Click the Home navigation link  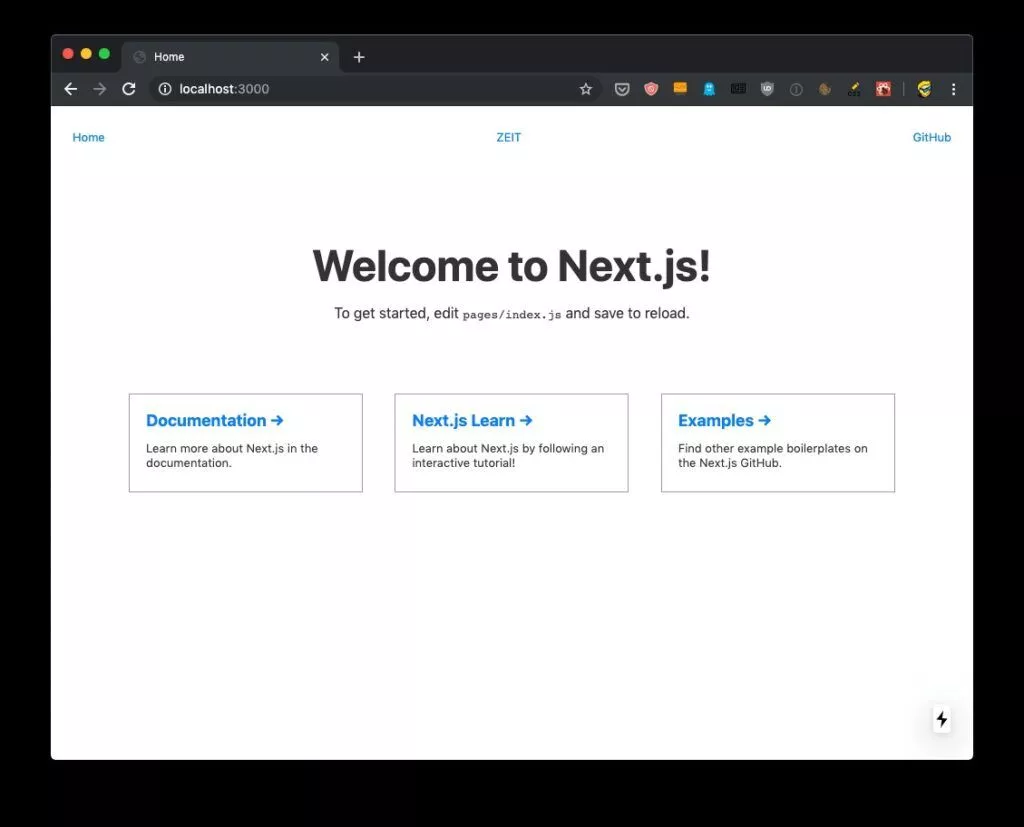point(88,138)
